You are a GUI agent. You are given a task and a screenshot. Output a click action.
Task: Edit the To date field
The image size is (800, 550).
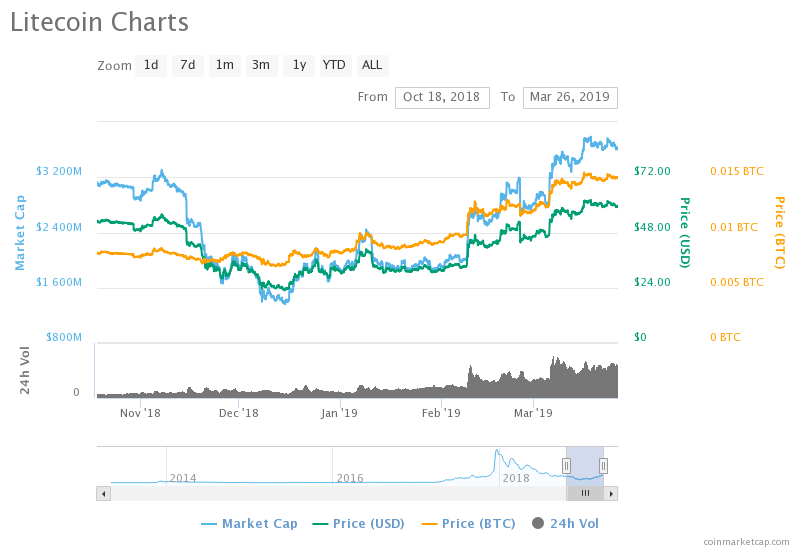[570, 97]
